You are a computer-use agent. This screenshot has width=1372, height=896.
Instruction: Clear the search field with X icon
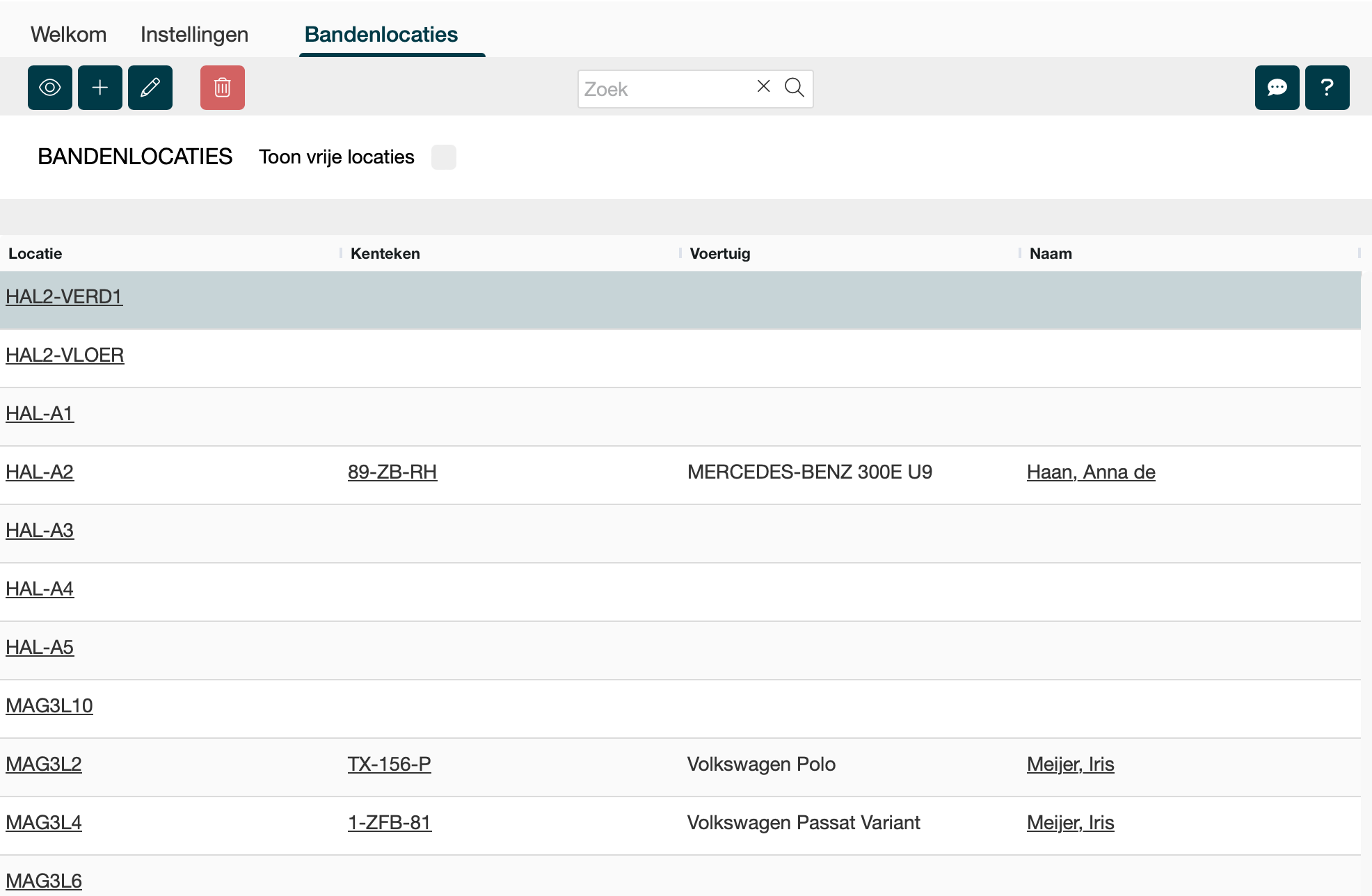763,86
